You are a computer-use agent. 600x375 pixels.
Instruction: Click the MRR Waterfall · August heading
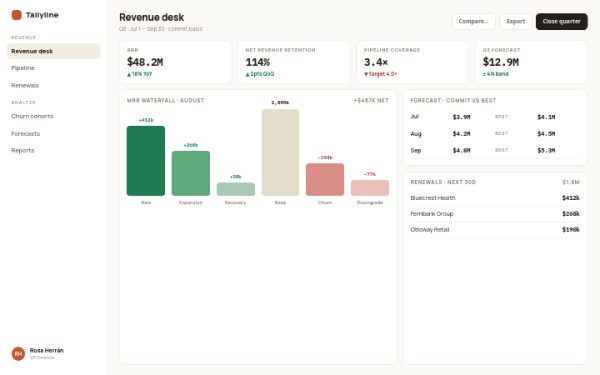(165, 101)
